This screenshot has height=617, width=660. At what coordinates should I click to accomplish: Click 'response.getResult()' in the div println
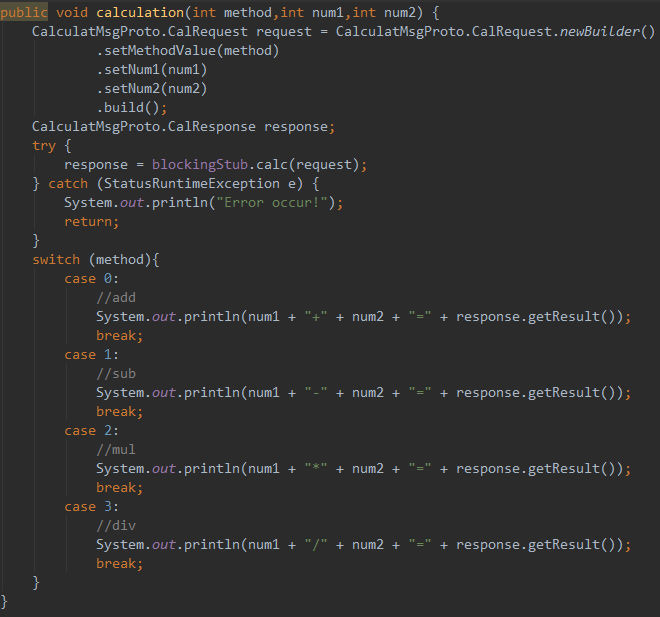[536, 545]
